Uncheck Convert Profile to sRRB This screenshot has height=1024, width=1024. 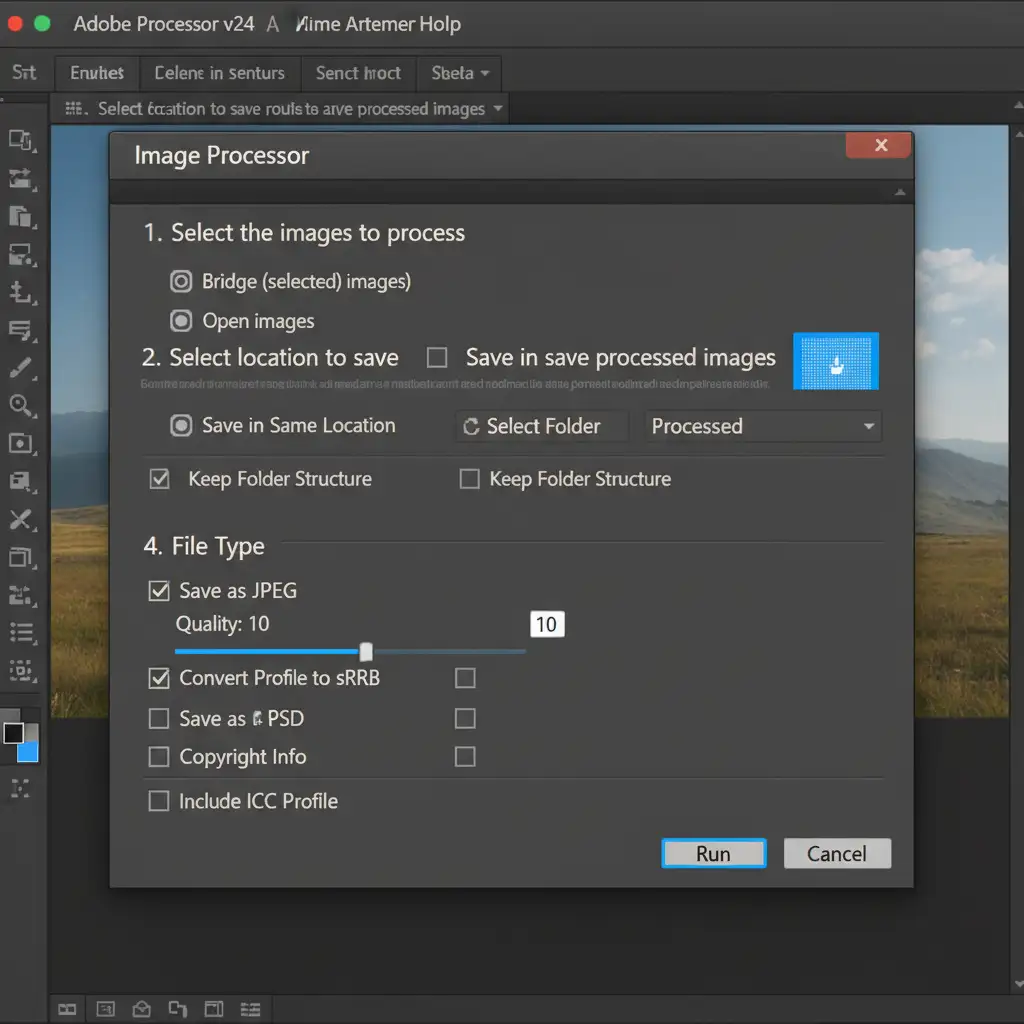click(159, 678)
